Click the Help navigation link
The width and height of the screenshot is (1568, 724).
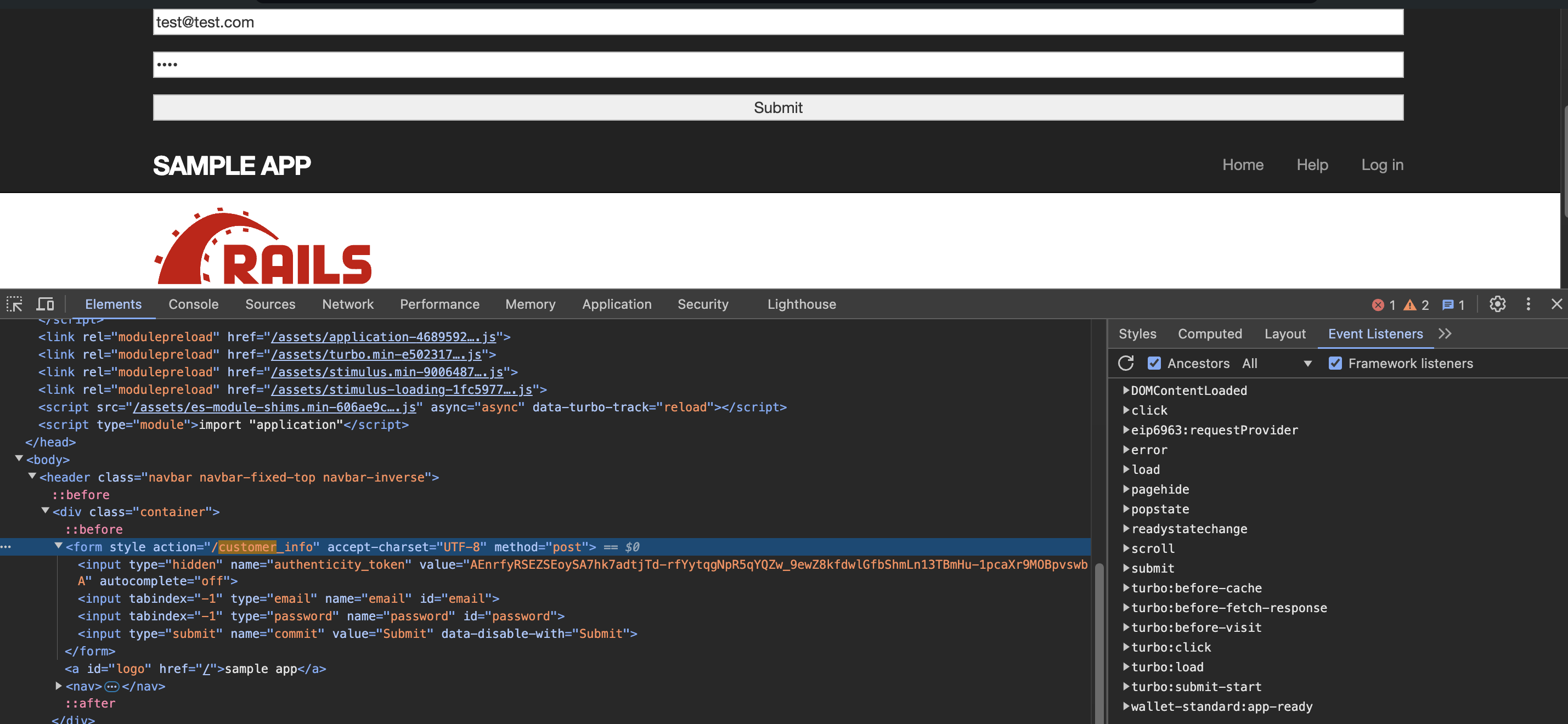coord(1312,165)
